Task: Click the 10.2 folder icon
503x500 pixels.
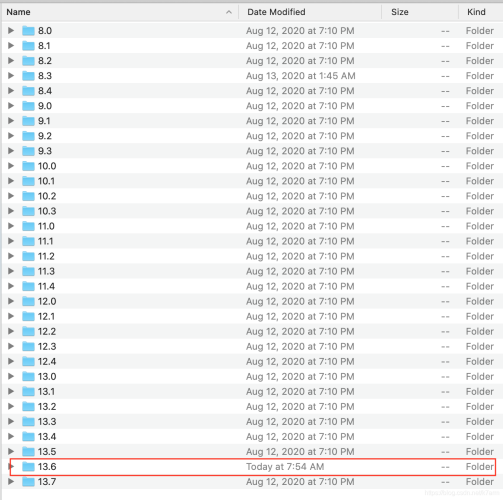Action: 28,196
